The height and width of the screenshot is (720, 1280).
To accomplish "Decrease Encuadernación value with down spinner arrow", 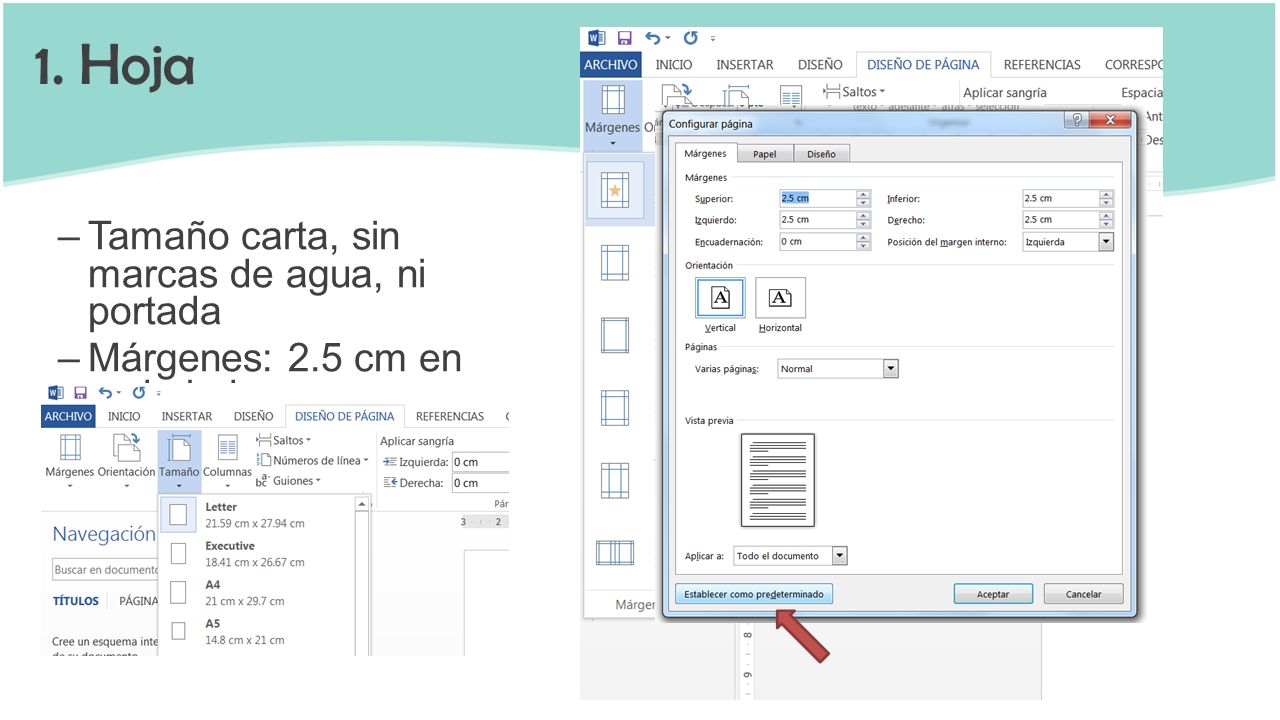I will click(x=864, y=246).
